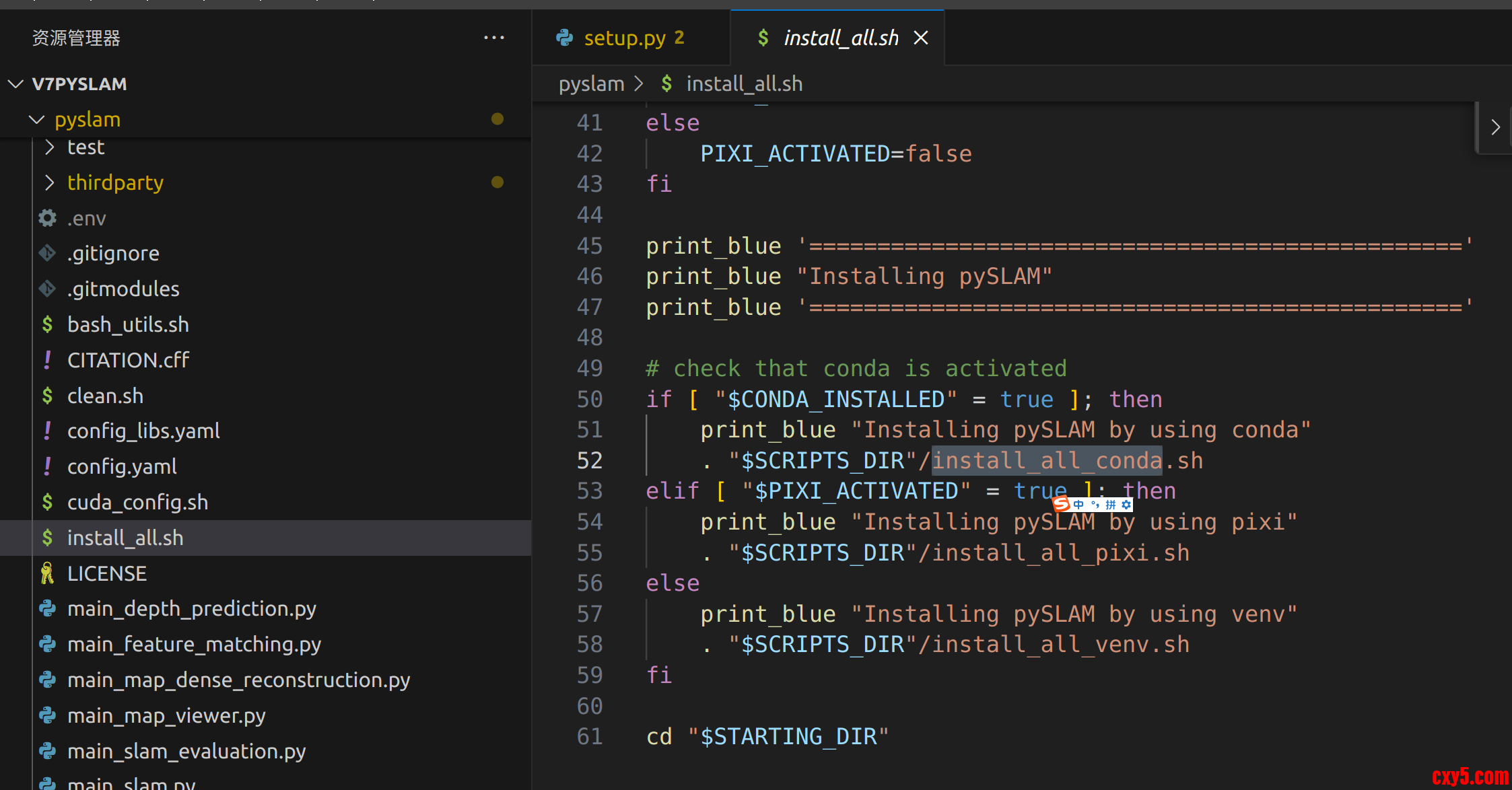The height and width of the screenshot is (790, 1512).
Task: Open the LICENSE file with key icon
Action: [x=106, y=573]
